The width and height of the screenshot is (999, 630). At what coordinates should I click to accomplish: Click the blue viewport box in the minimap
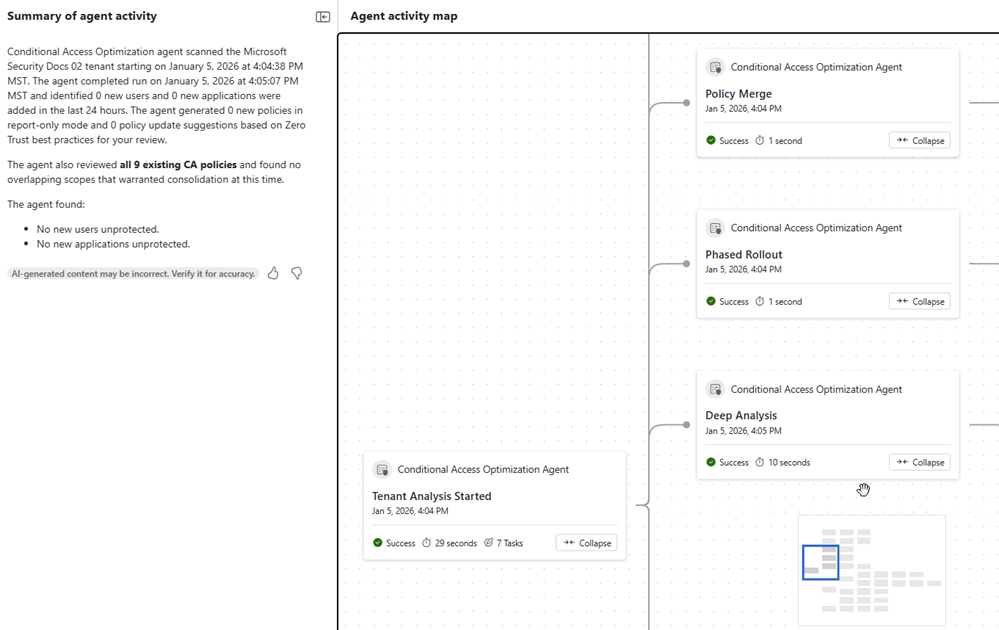click(820, 563)
